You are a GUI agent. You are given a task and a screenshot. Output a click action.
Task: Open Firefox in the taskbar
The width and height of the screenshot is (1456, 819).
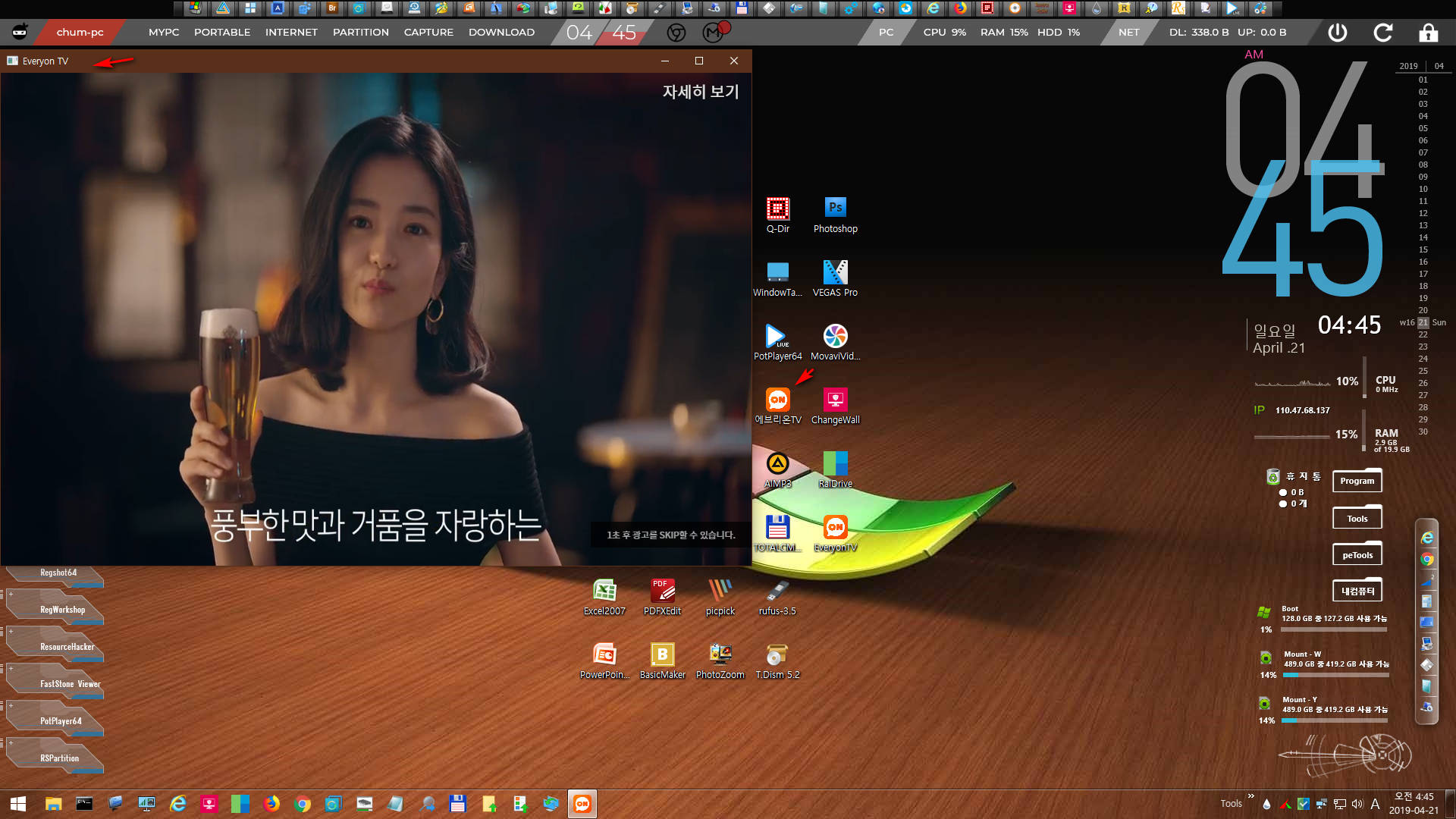tap(271, 804)
